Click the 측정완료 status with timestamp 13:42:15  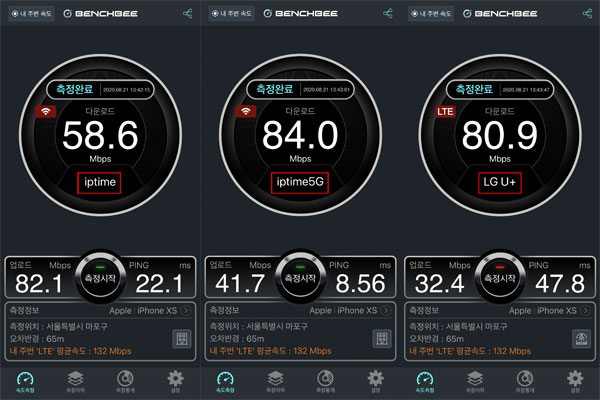click(100, 90)
